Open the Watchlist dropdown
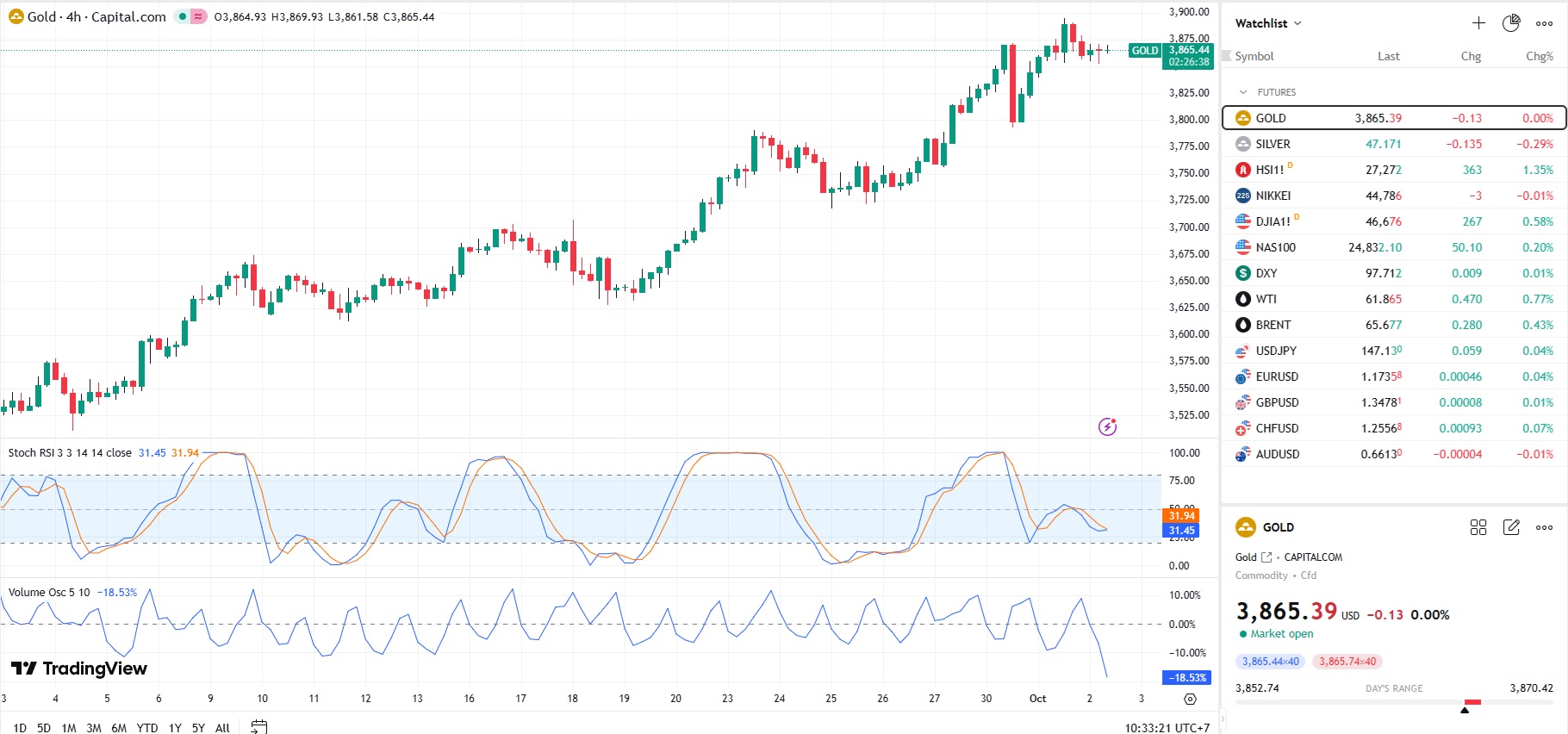The image size is (1568, 734). click(x=1267, y=23)
